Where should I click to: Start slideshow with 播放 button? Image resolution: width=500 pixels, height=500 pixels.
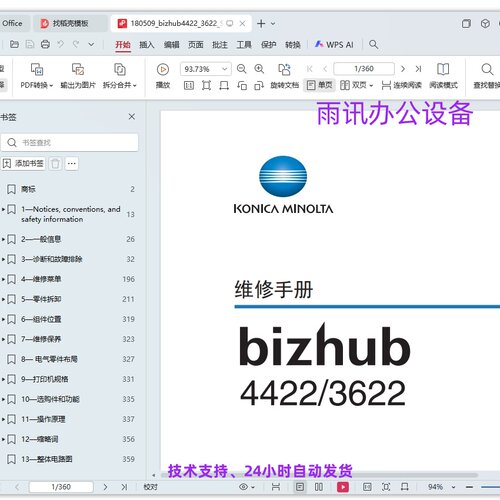point(163,76)
